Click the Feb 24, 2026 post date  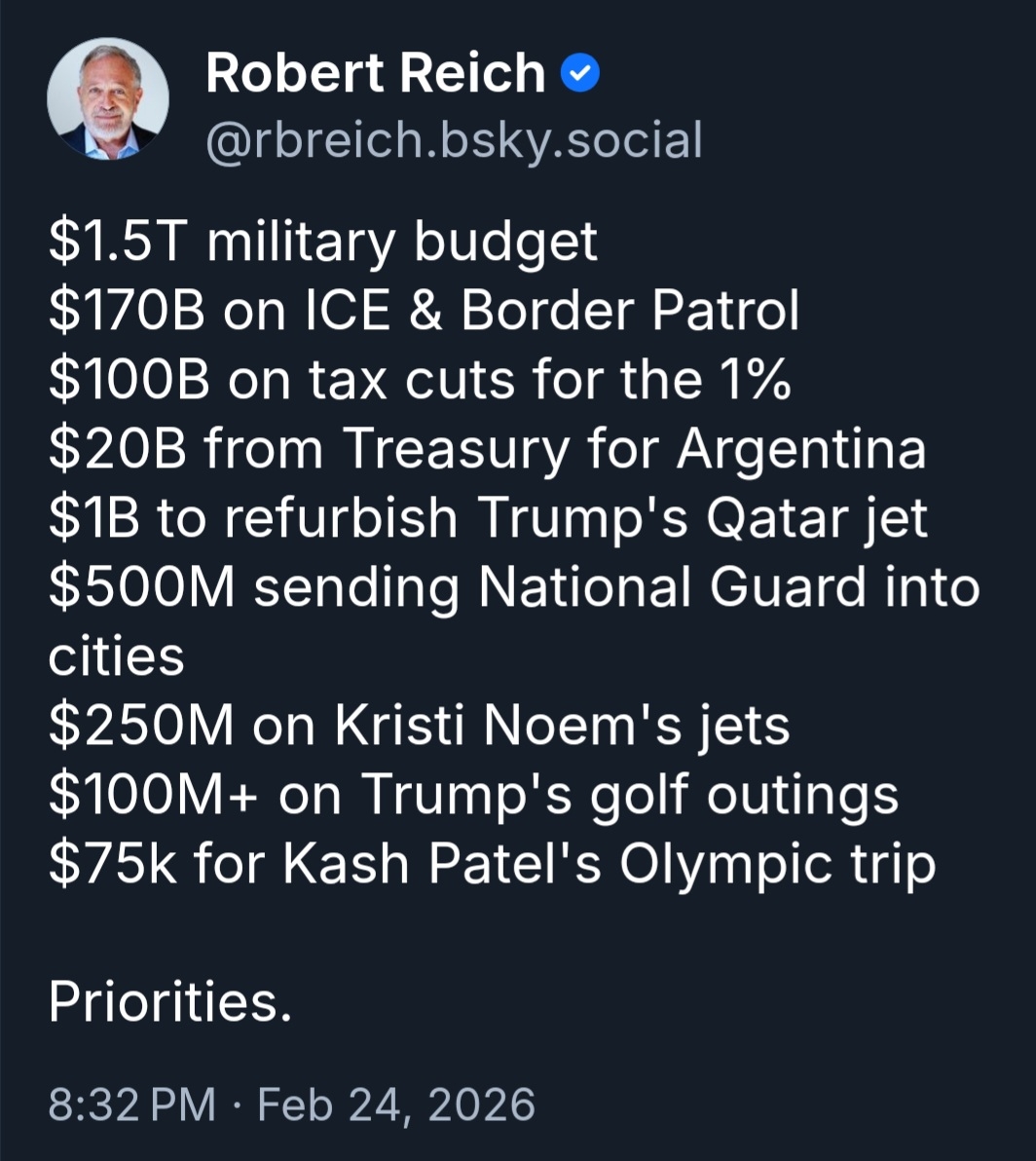(396, 1105)
